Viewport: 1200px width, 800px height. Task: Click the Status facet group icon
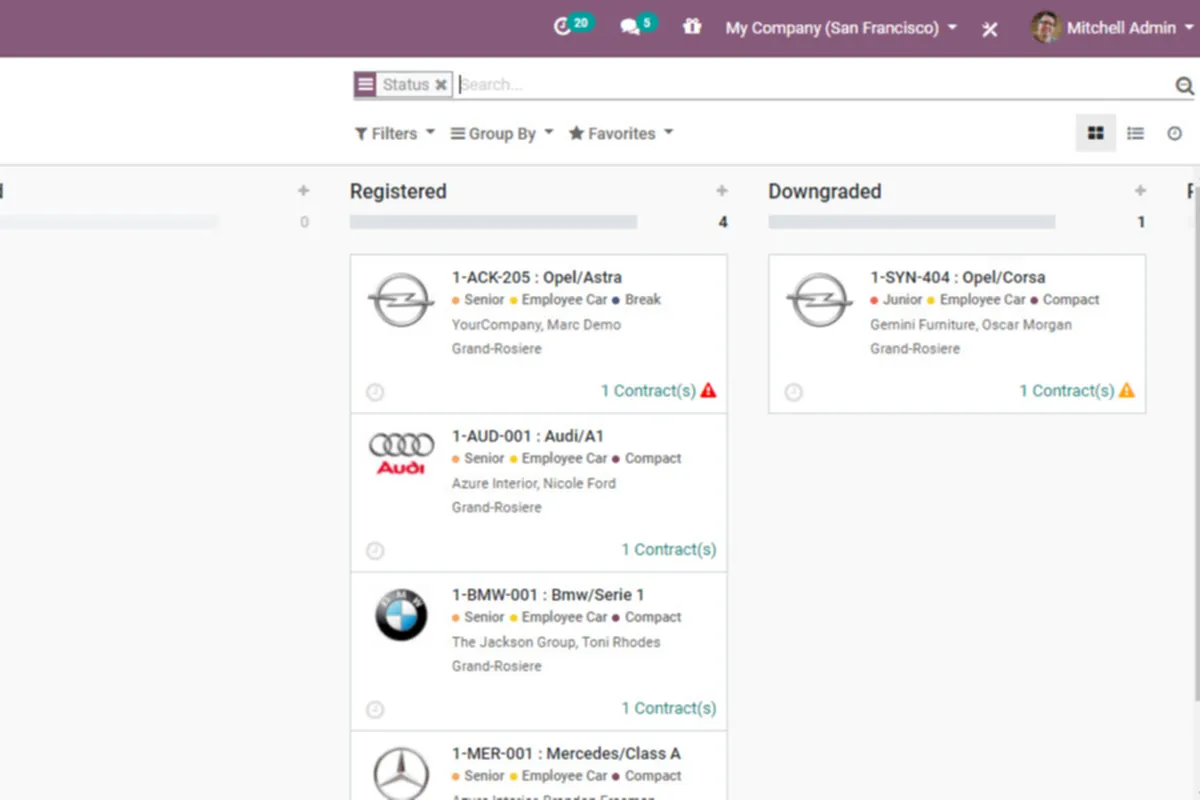click(365, 85)
